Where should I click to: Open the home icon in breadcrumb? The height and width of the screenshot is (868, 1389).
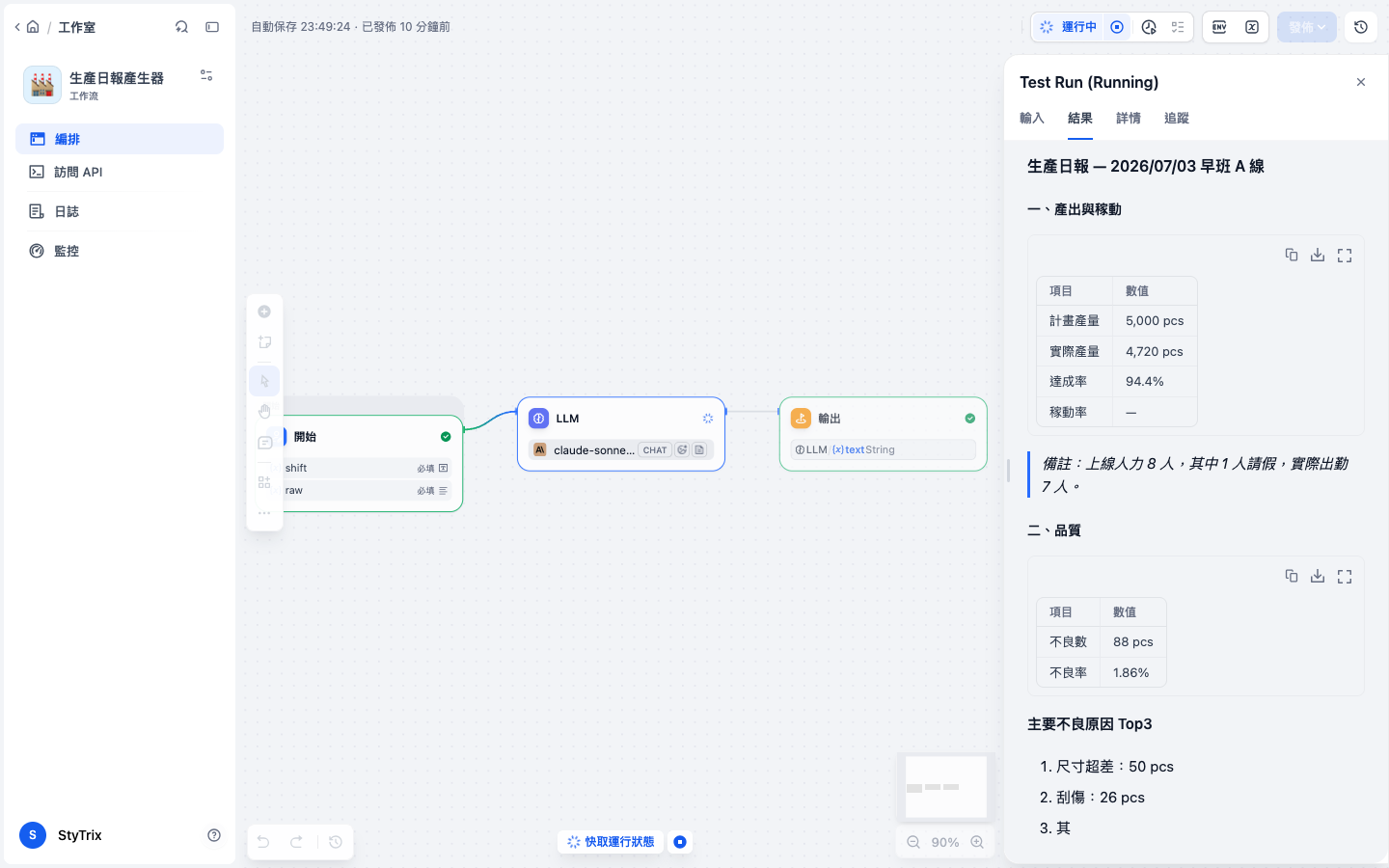coord(33,27)
